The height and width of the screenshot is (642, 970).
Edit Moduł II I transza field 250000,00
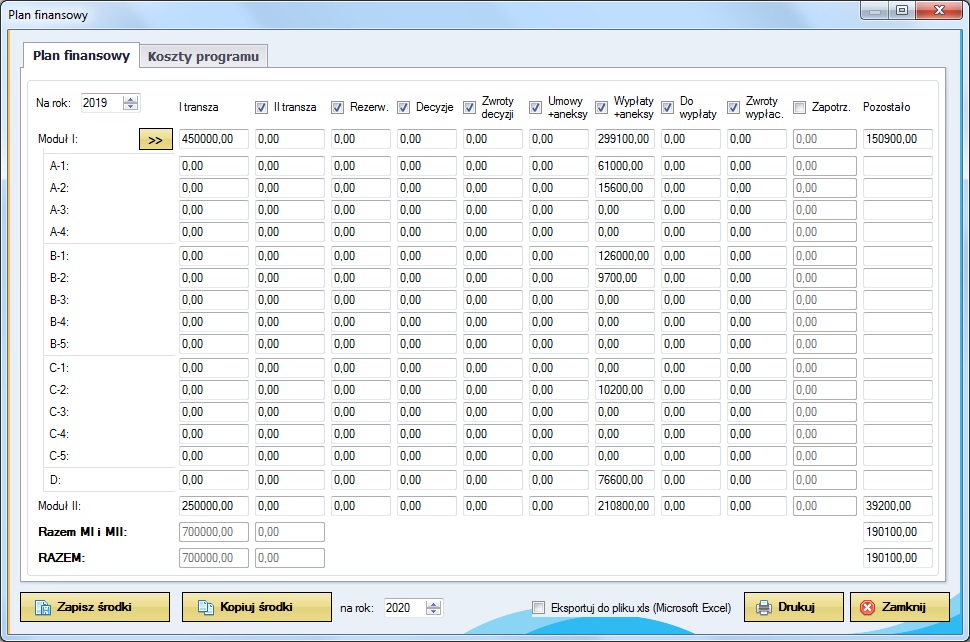point(213,506)
